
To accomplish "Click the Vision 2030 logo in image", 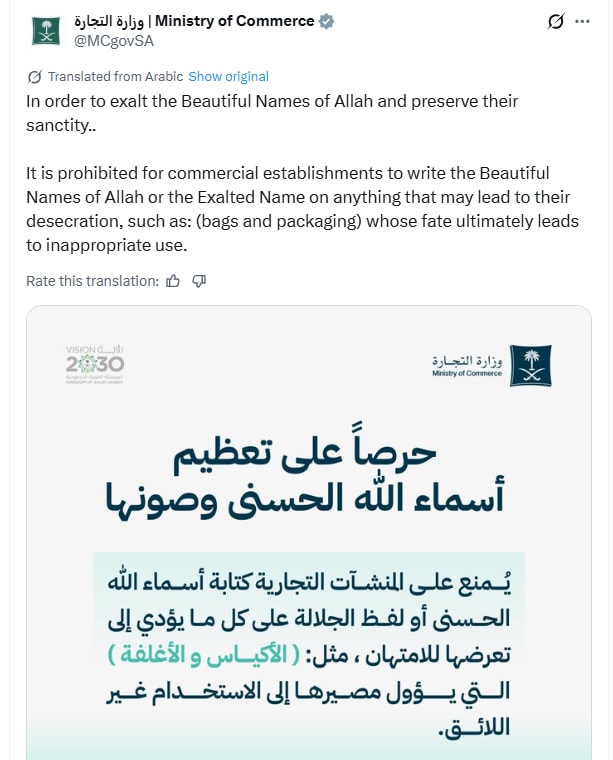I will tap(95, 365).
